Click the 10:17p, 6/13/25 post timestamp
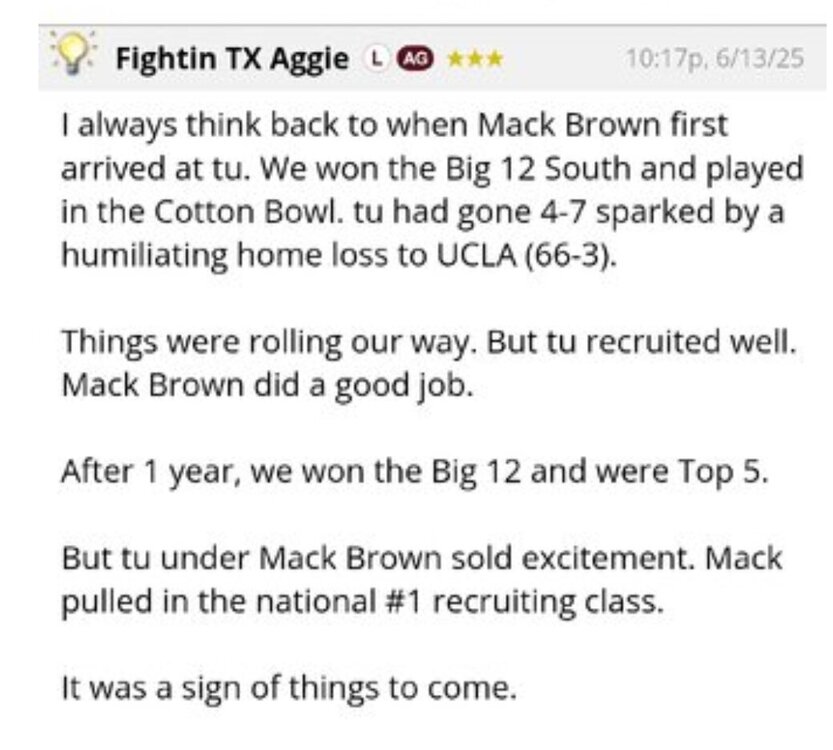833x750 pixels. point(714,59)
